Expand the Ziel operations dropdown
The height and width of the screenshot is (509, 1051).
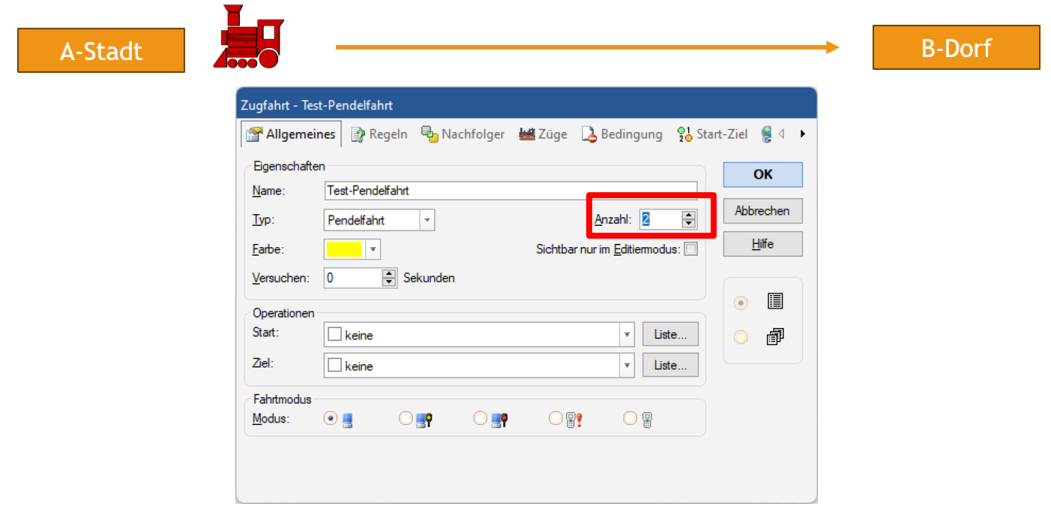click(627, 366)
